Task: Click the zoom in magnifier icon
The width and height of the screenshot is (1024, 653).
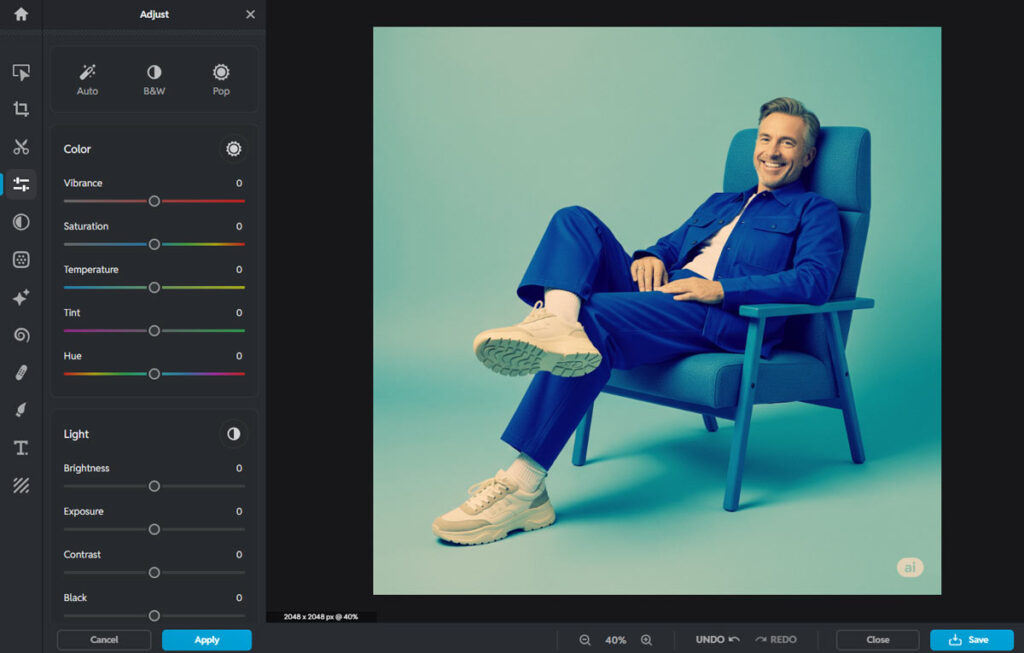Action: click(646, 640)
